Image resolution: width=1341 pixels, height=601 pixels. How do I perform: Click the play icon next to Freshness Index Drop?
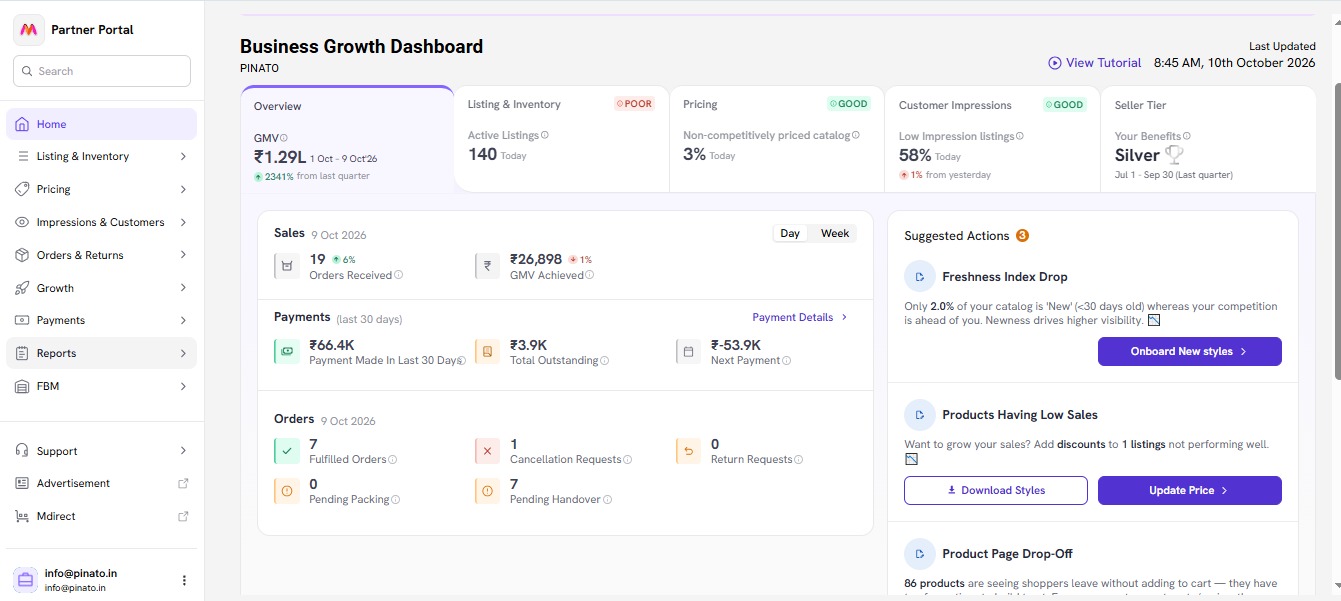(x=919, y=276)
